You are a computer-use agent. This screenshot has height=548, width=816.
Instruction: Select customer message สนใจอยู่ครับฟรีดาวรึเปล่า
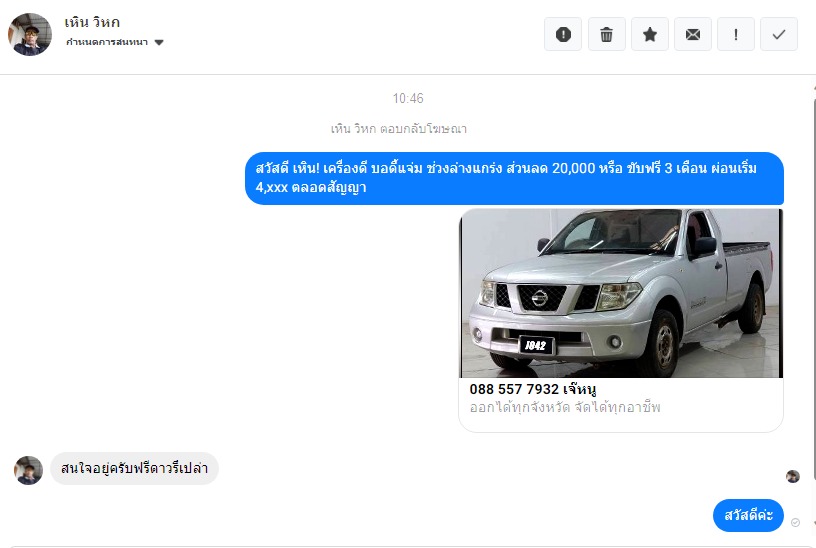click(x=134, y=468)
